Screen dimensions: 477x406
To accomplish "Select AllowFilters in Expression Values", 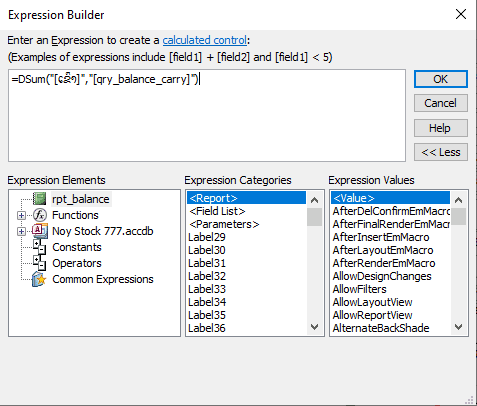I will tap(359, 289).
